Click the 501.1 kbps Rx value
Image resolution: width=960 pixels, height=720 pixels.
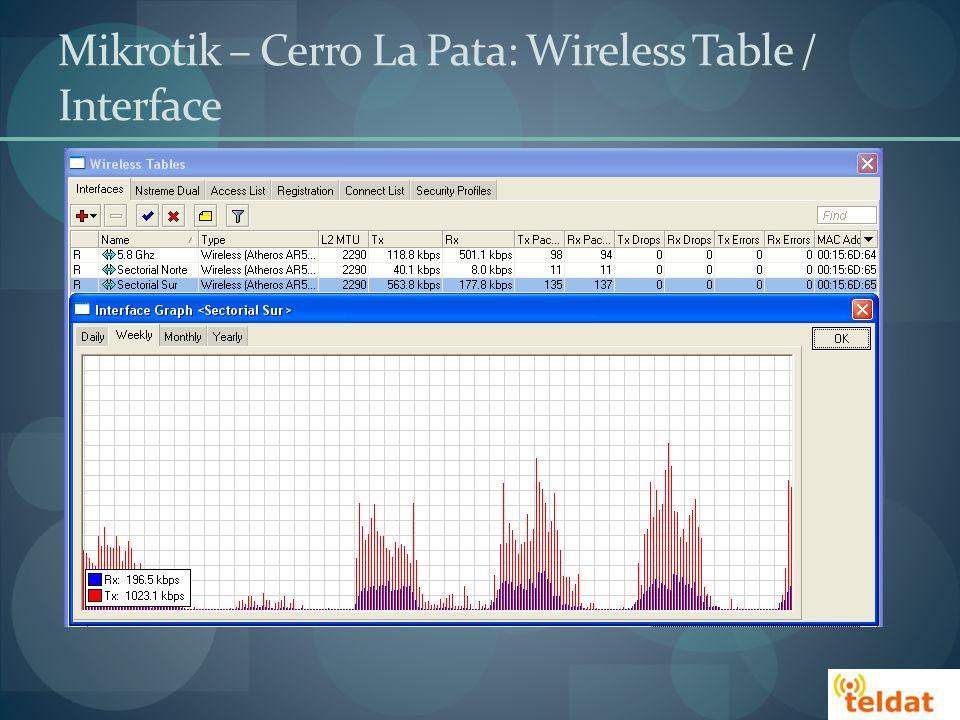point(486,255)
